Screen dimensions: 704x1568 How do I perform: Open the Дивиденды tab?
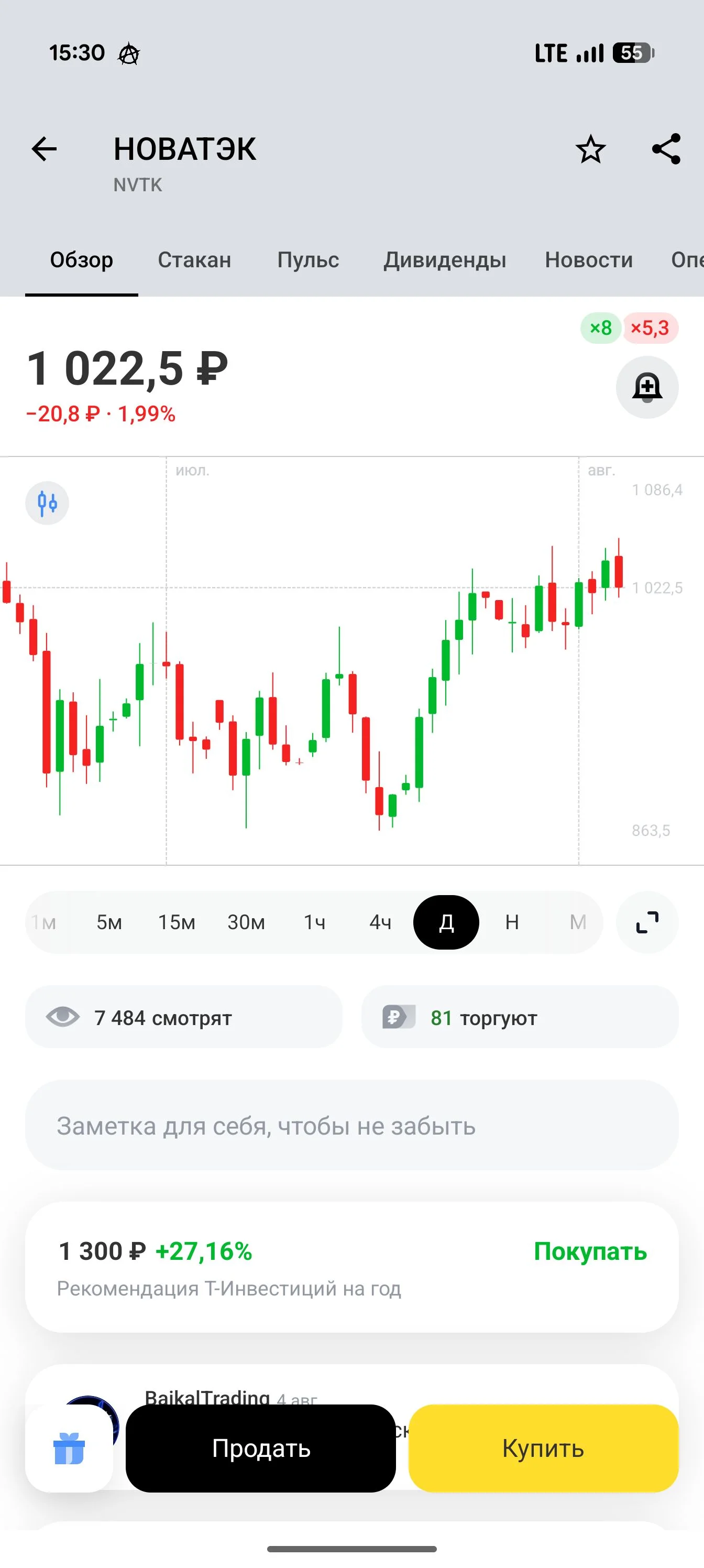click(x=445, y=260)
